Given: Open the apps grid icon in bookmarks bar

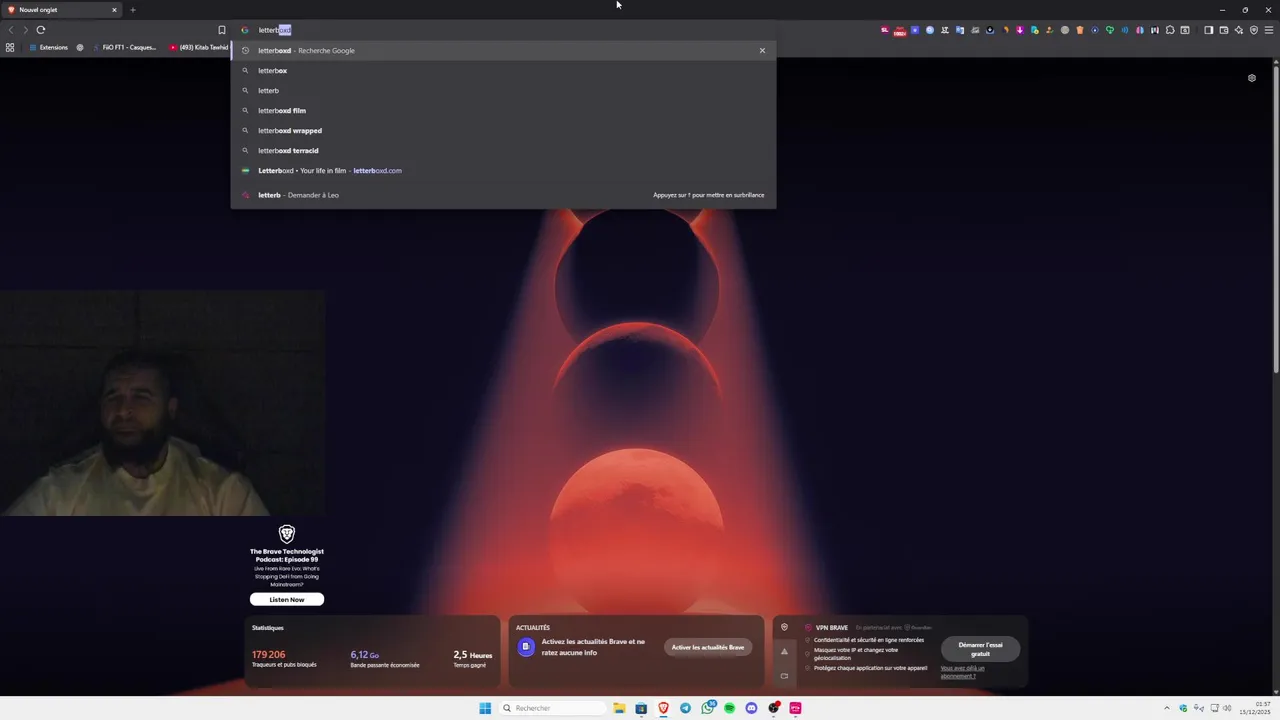Looking at the screenshot, I should click(10, 47).
